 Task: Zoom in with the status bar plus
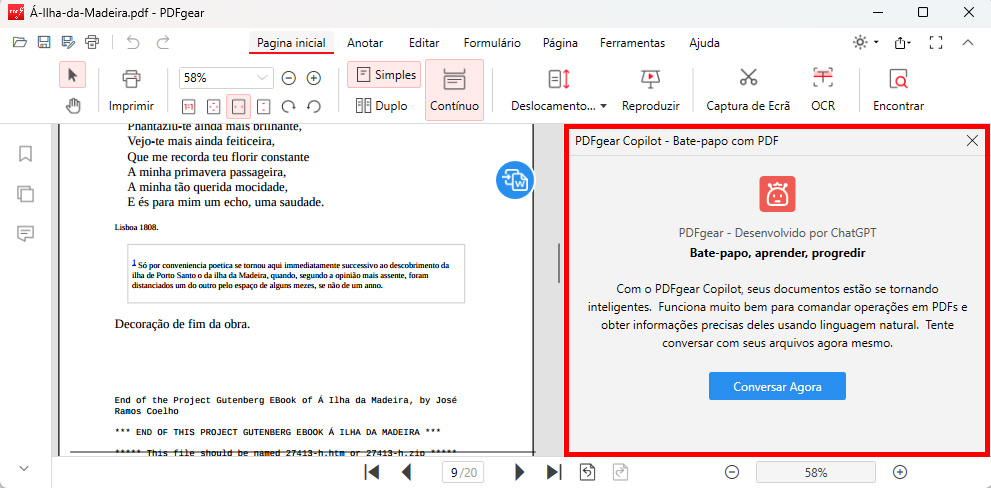[x=901, y=472]
